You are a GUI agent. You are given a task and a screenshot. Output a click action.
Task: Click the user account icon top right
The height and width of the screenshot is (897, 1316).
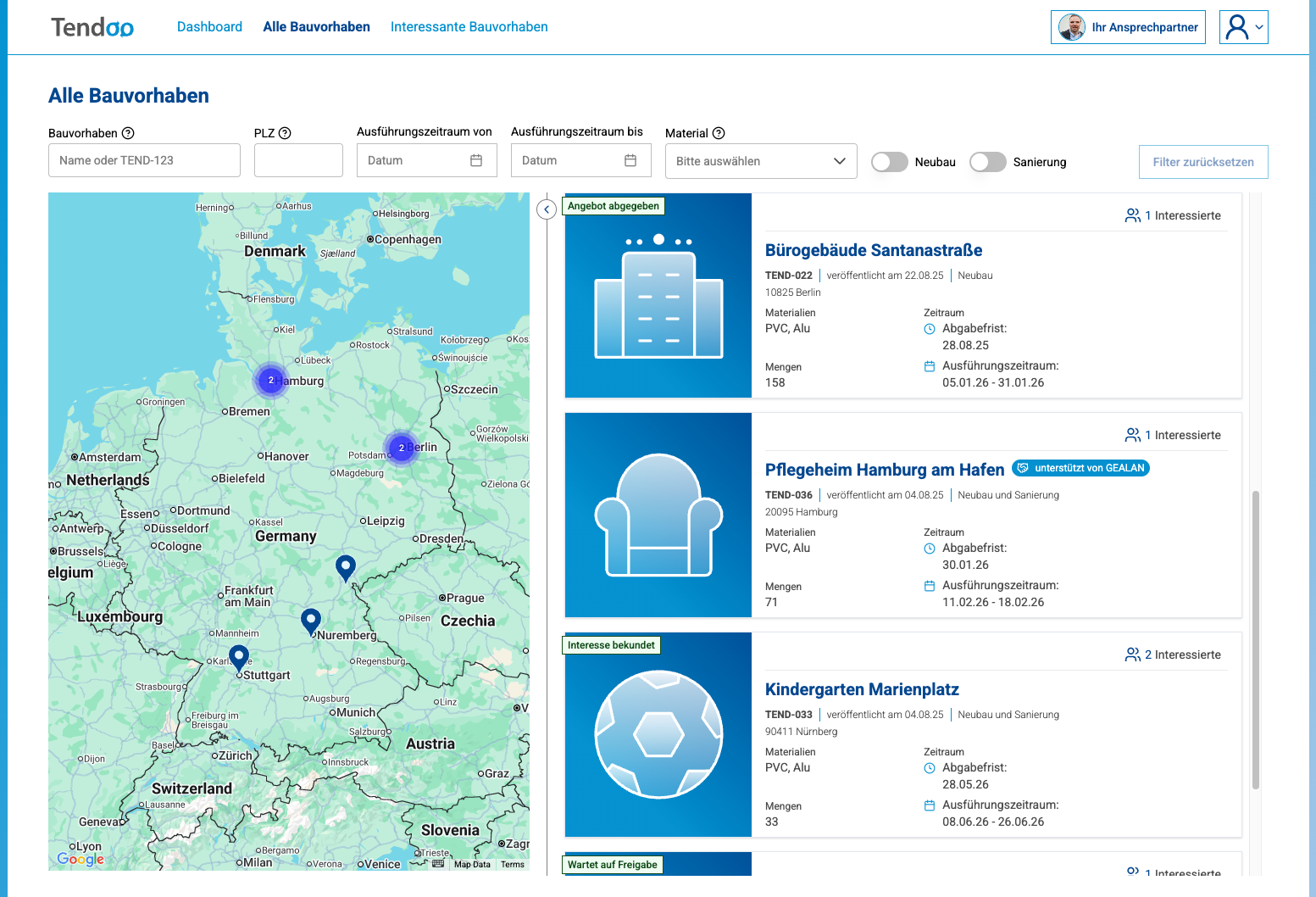(x=1238, y=26)
